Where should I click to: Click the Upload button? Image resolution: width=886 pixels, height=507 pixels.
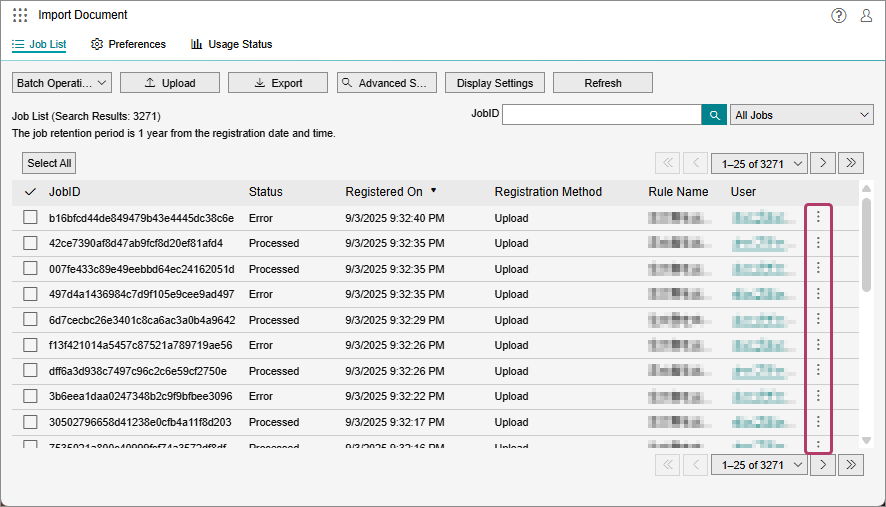(x=170, y=83)
